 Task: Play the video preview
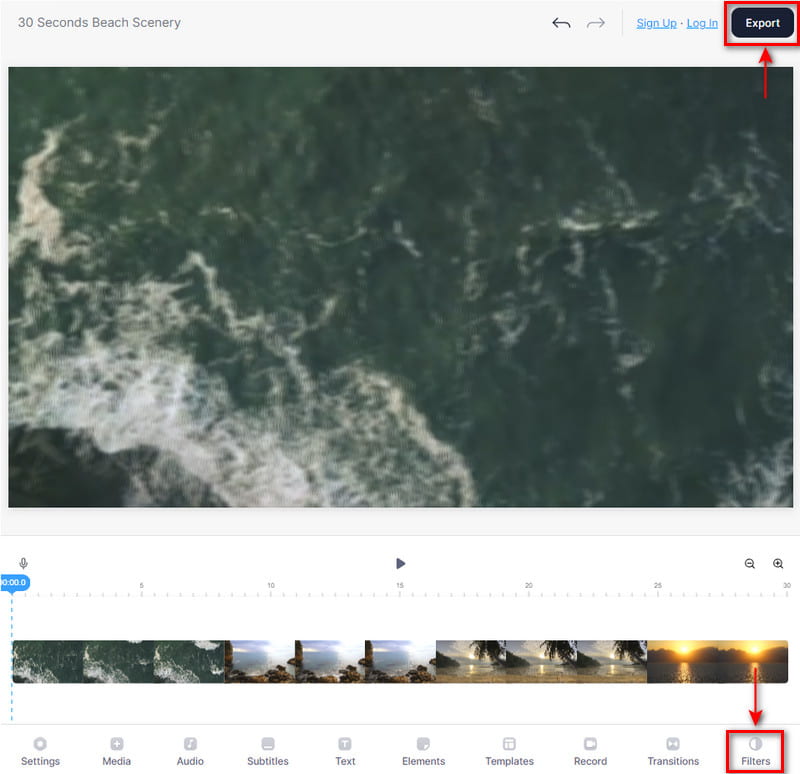click(400, 563)
